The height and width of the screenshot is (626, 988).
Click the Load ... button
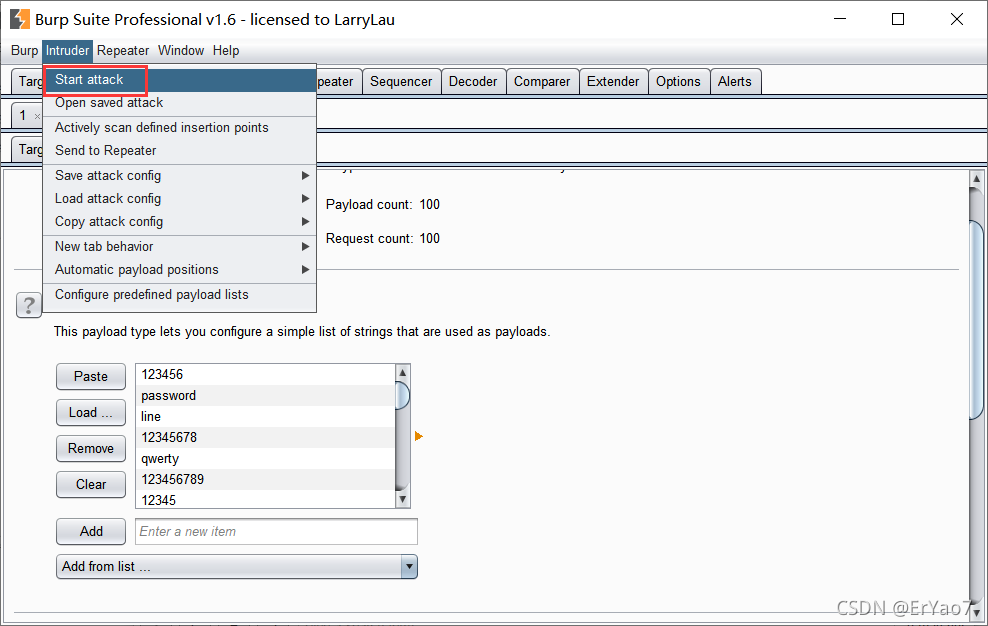pyautogui.click(x=91, y=413)
